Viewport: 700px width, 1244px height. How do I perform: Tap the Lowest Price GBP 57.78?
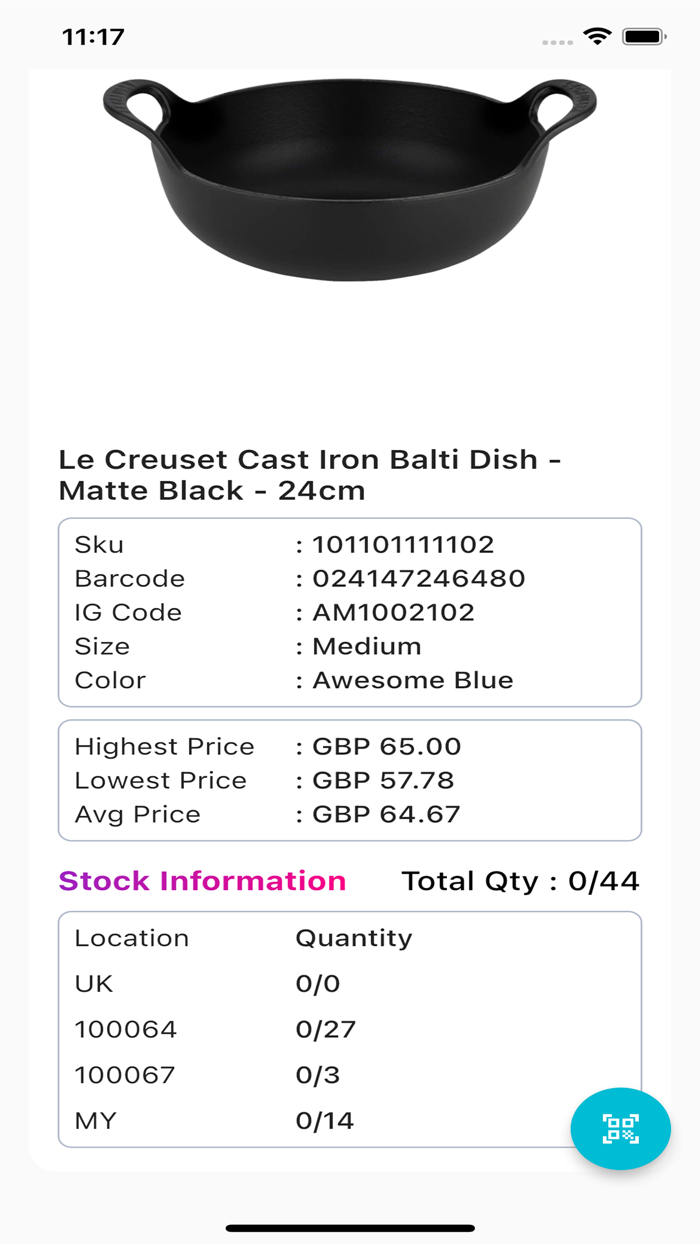tap(383, 781)
